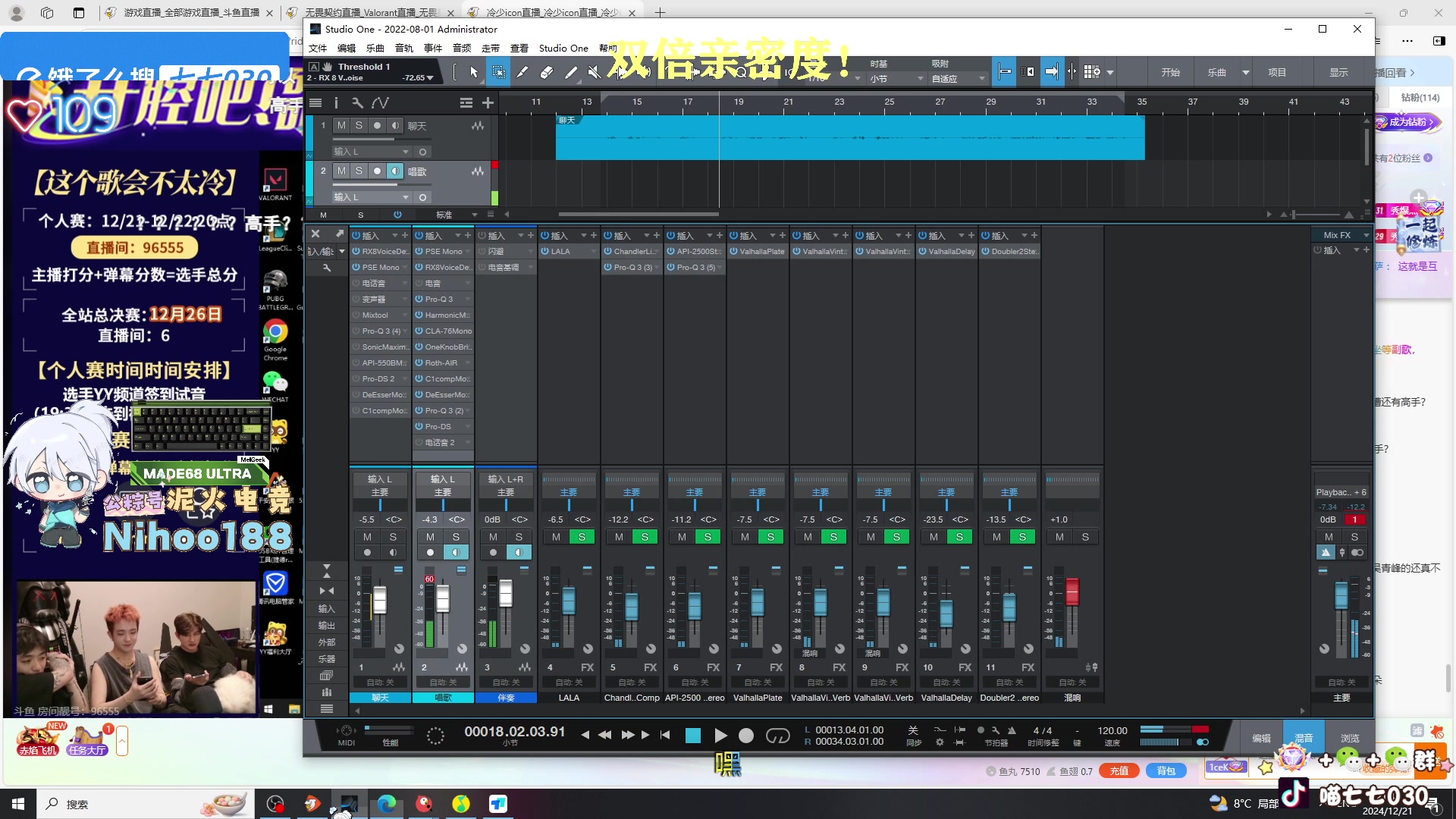The image size is (1456, 819).
Task: Click the Stop button in transport
Action: point(692,735)
